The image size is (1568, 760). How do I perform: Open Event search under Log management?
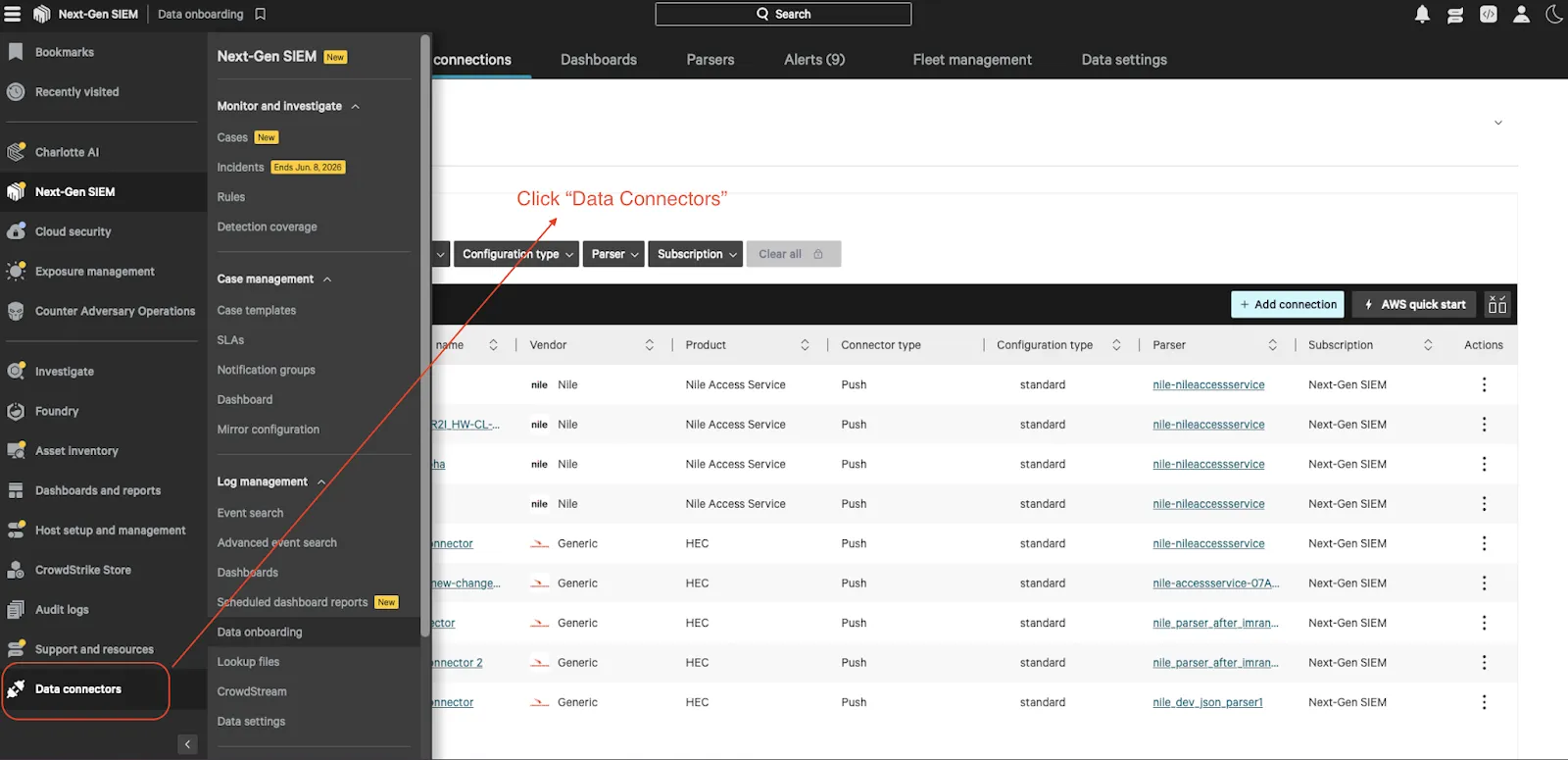pyautogui.click(x=250, y=513)
